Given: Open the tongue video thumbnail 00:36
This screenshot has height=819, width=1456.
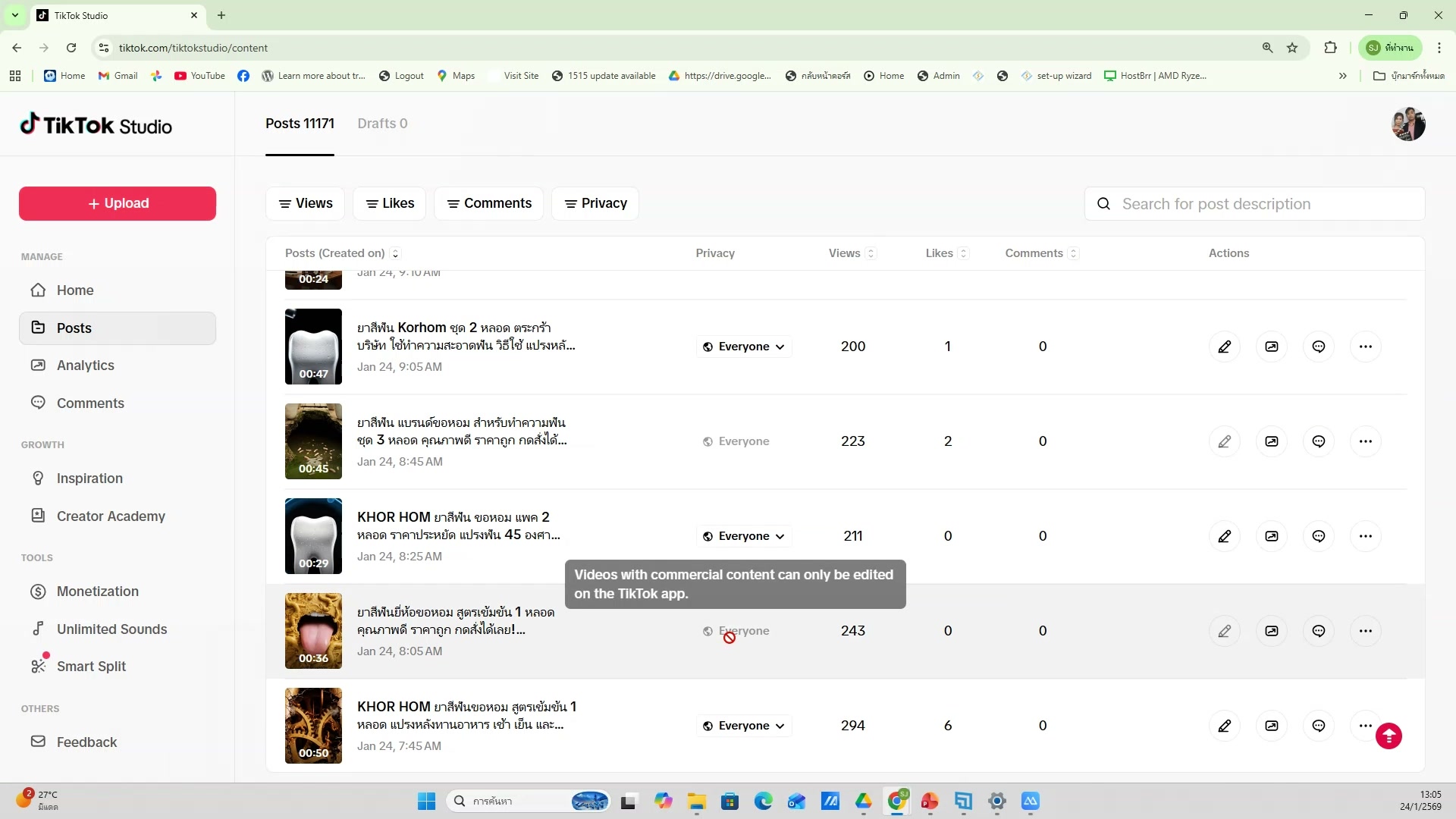Looking at the screenshot, I should click(313, 630).
